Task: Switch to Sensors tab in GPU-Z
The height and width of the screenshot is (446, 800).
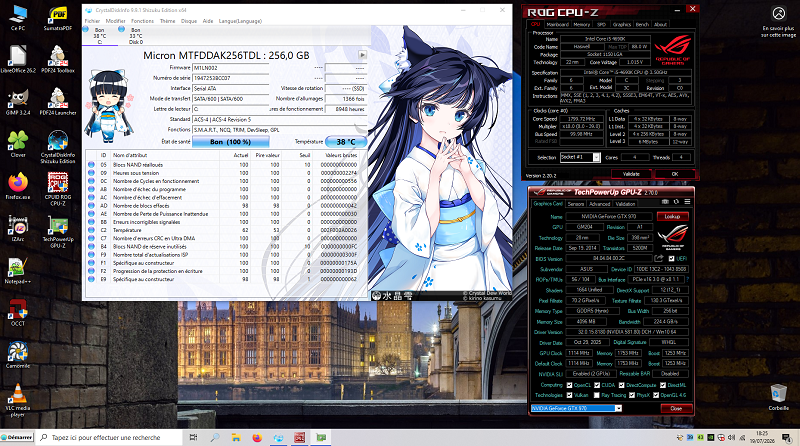Action: tap(576, 204)
